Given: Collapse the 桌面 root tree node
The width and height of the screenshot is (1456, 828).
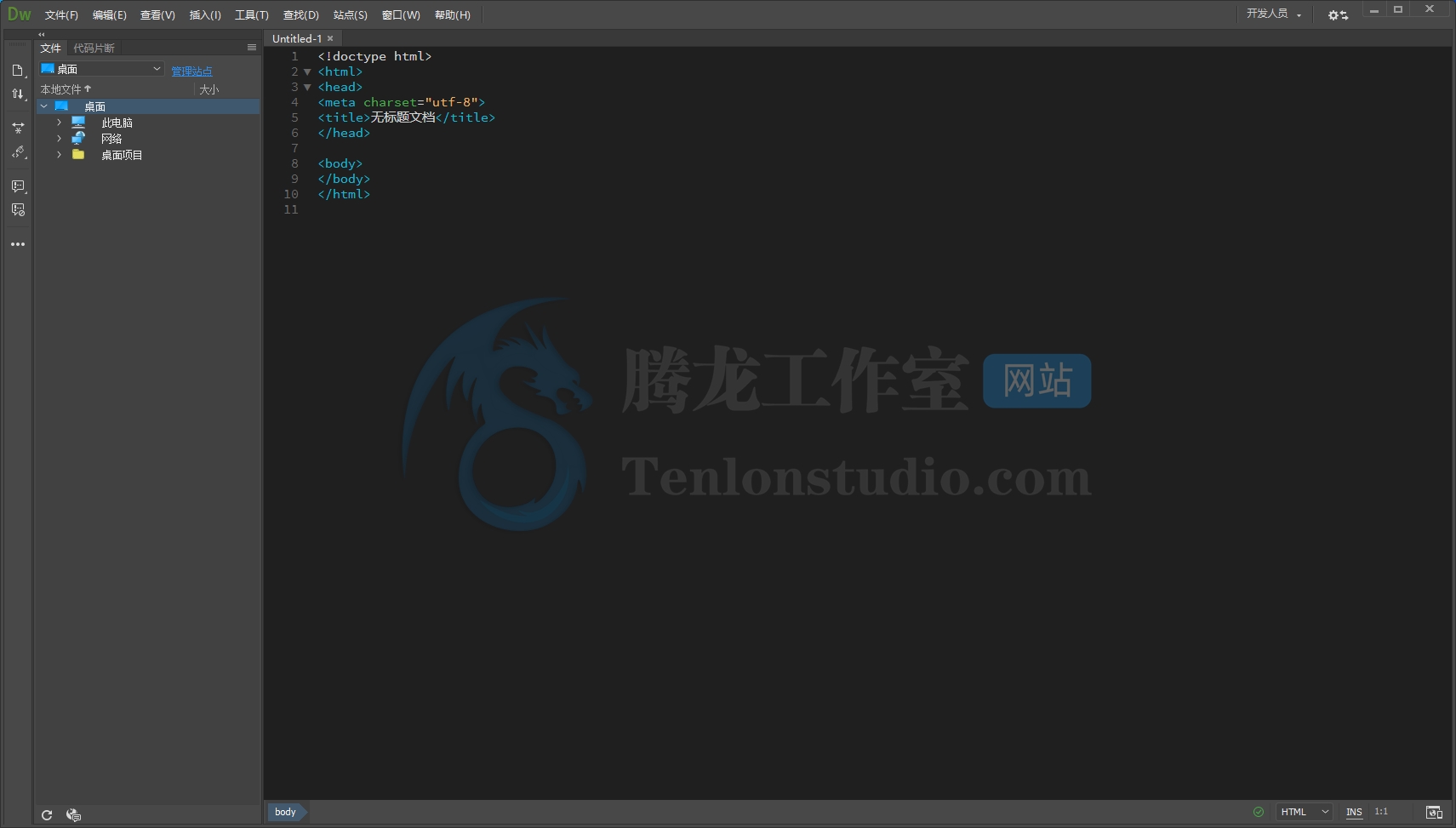Looking at the screenshot, I should [44, 106].
